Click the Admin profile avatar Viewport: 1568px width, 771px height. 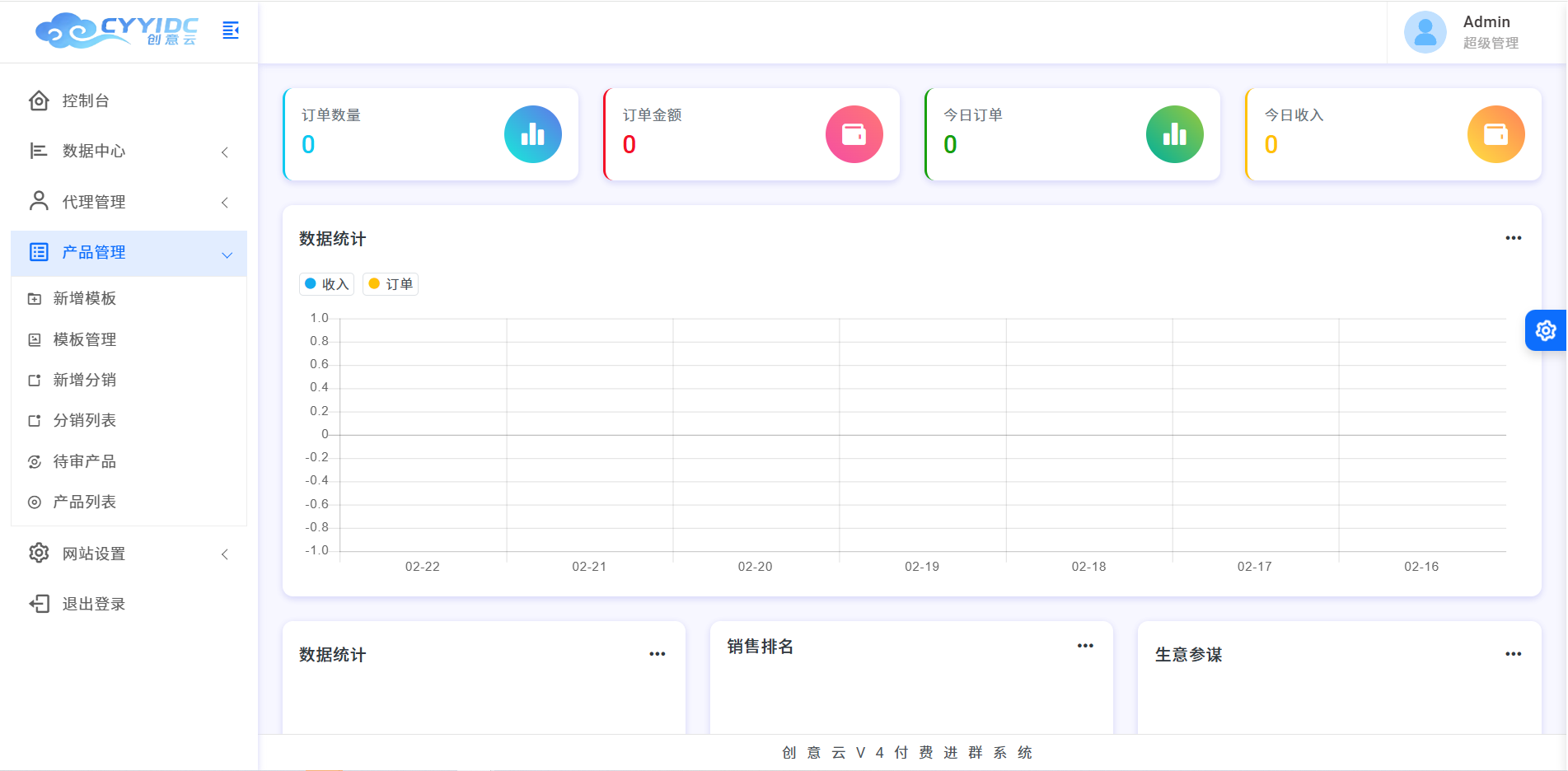[1425, 31]
